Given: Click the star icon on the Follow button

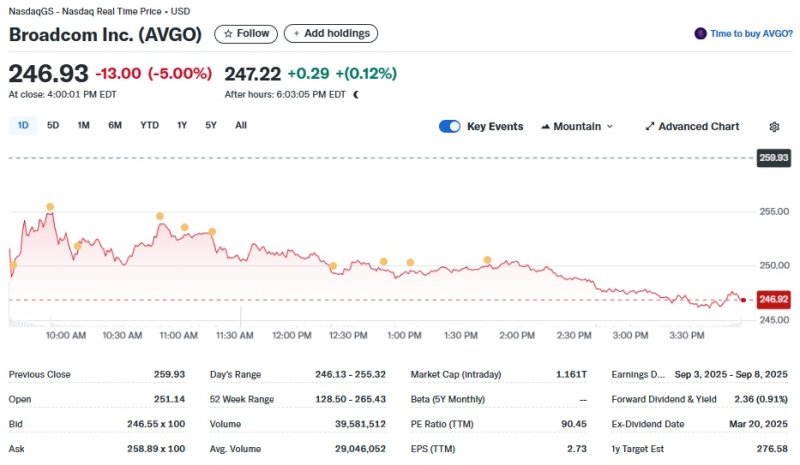Looking at the screenshot, I should [228, 34].
